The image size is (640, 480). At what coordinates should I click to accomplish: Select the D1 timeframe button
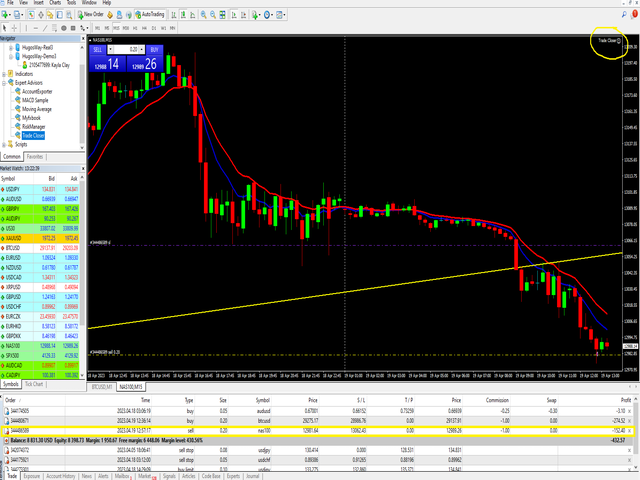tap(154, 28)
